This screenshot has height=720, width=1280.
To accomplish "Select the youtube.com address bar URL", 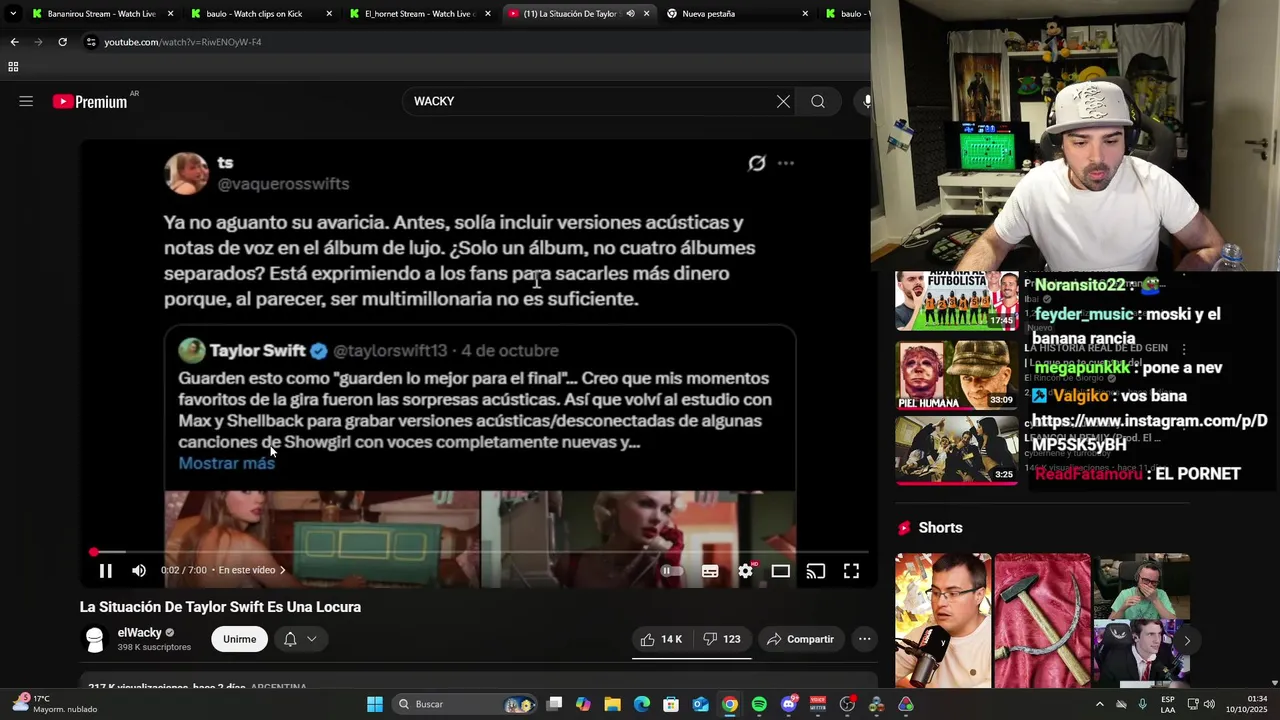I will pyautogui.click(x=183, y=42).
